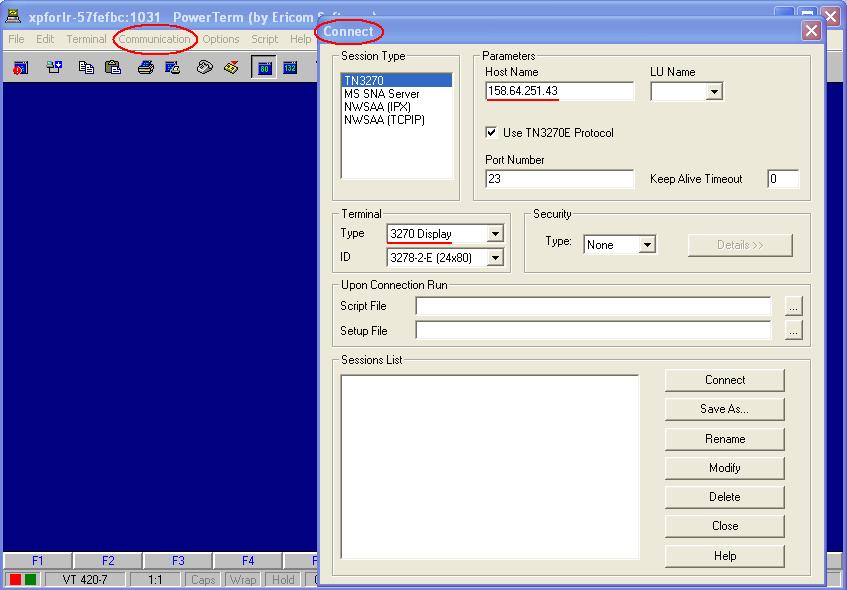Image resolution: width=847 pixels, height=590 pixels.
Task: Open the LU Name dropdown
Action: click(x=714, y=92)
